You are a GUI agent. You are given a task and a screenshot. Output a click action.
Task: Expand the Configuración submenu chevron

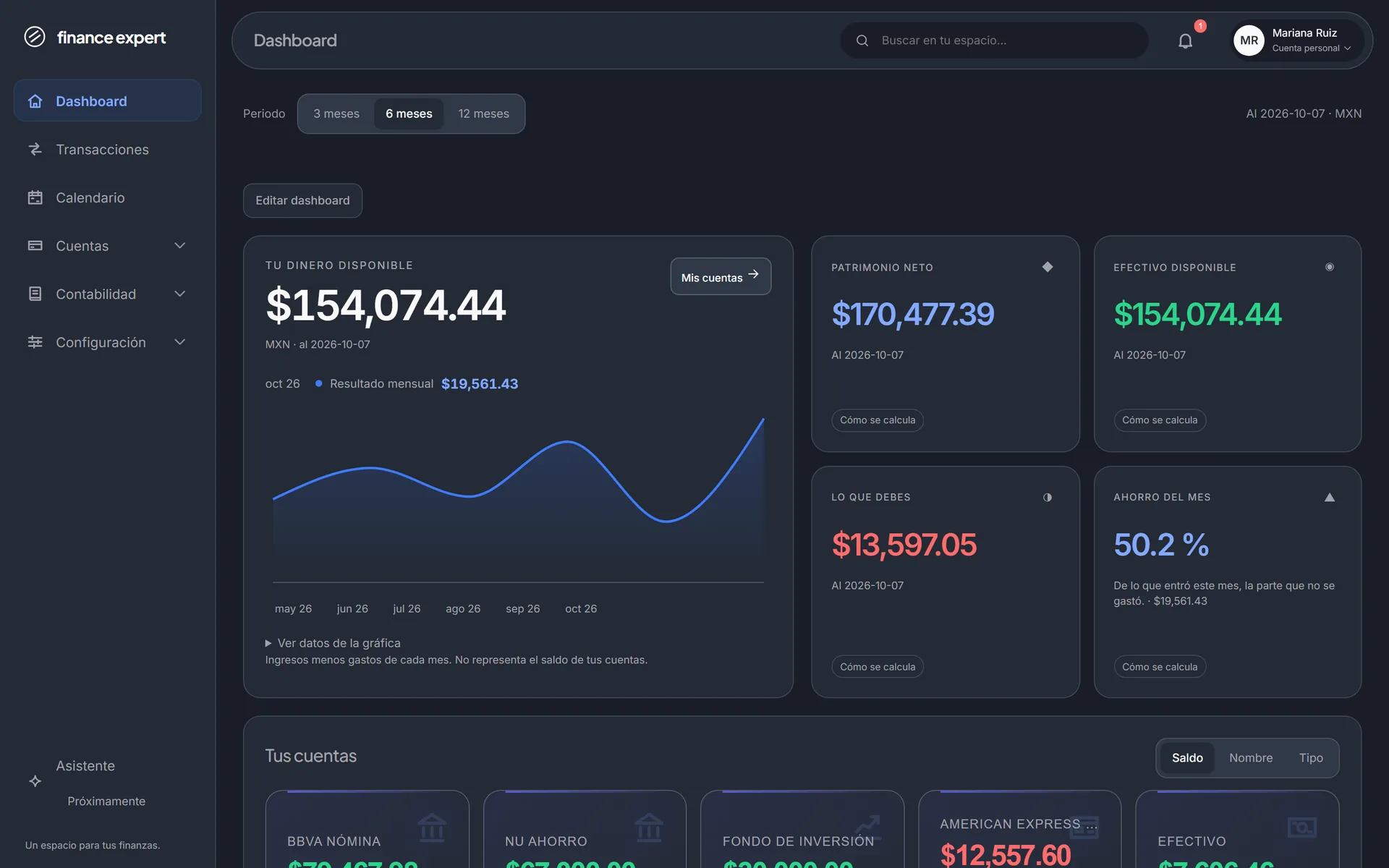pos(180,342)
